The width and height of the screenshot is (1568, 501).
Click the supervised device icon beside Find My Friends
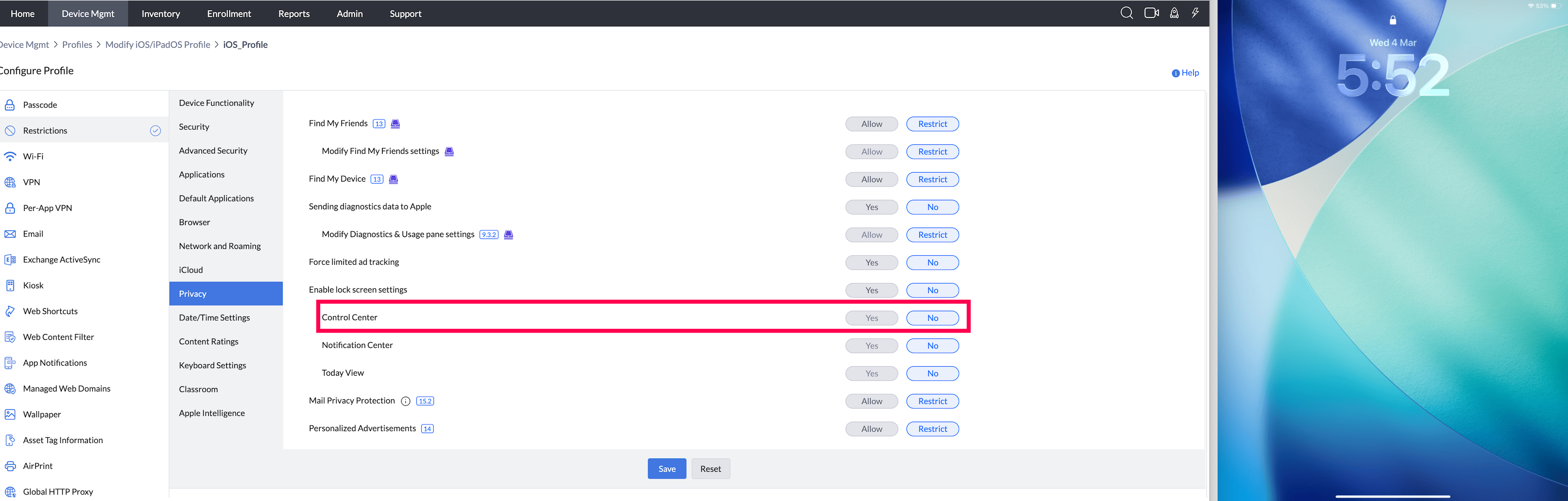coord(395,123)
